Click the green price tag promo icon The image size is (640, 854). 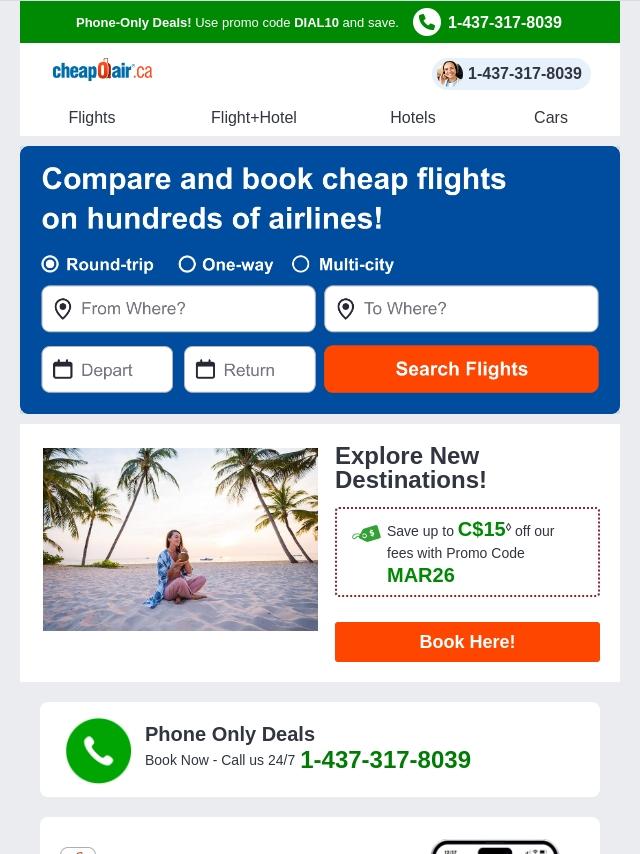(x=367, y=533)
